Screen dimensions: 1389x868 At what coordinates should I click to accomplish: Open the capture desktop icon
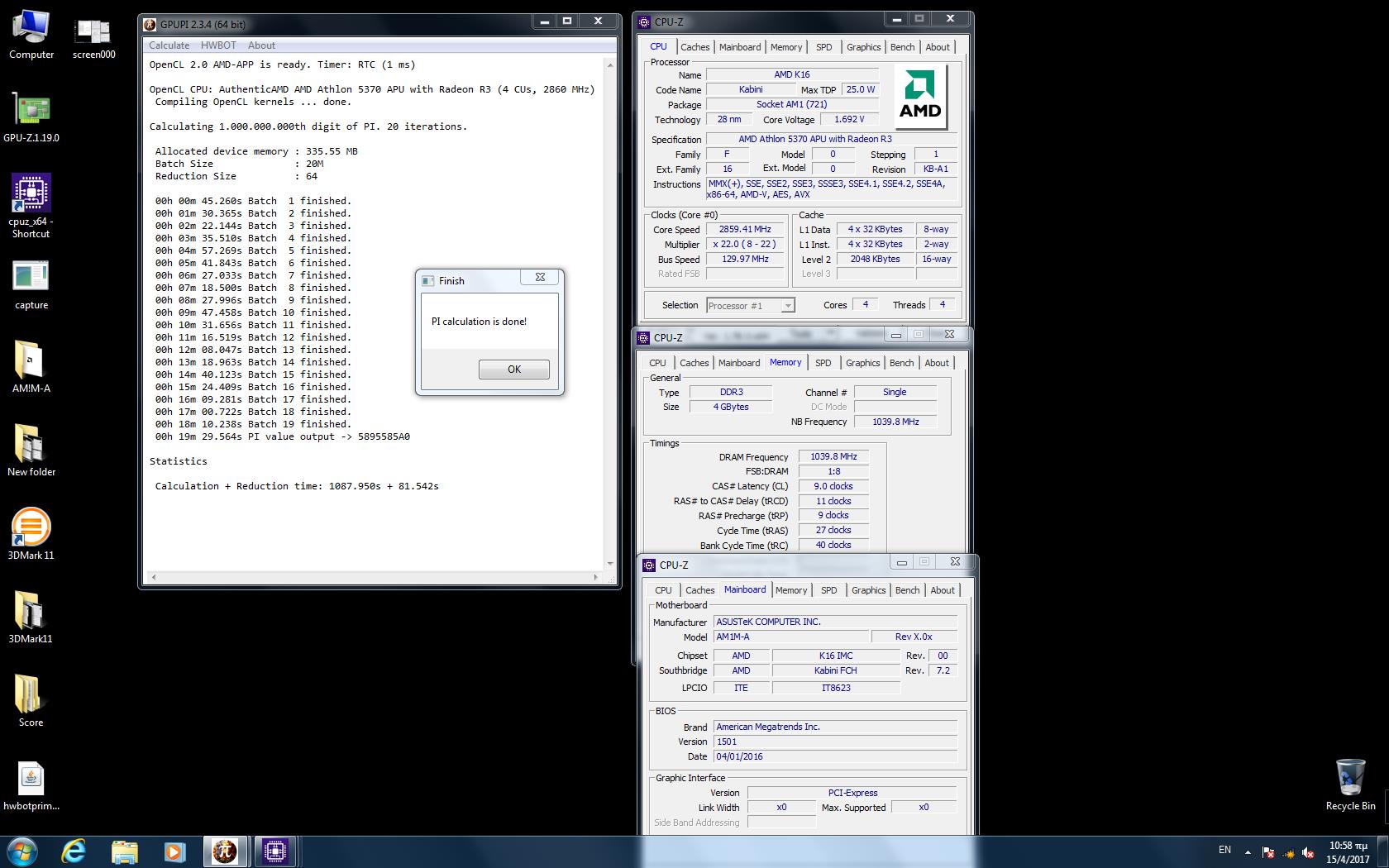31,286
